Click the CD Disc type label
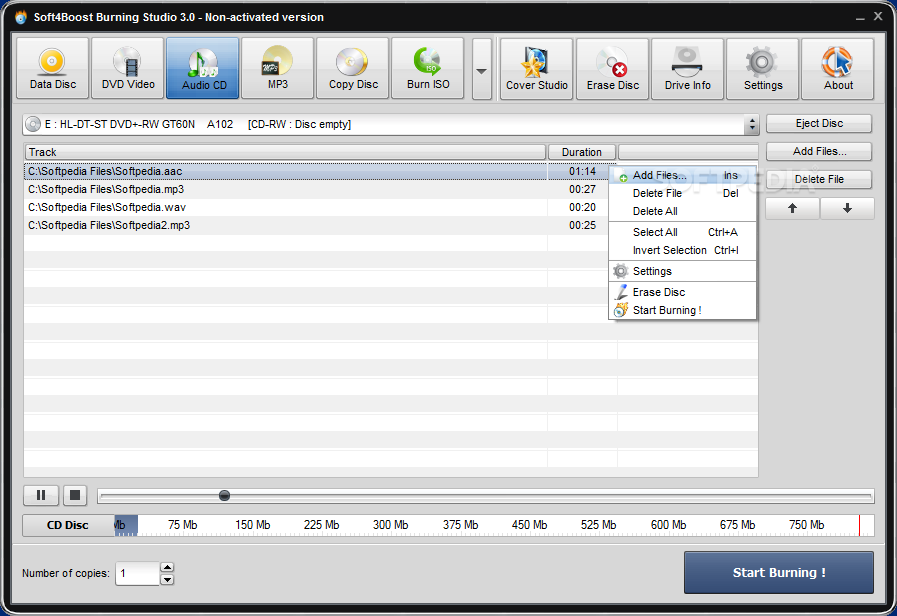 tap(68, 525)
